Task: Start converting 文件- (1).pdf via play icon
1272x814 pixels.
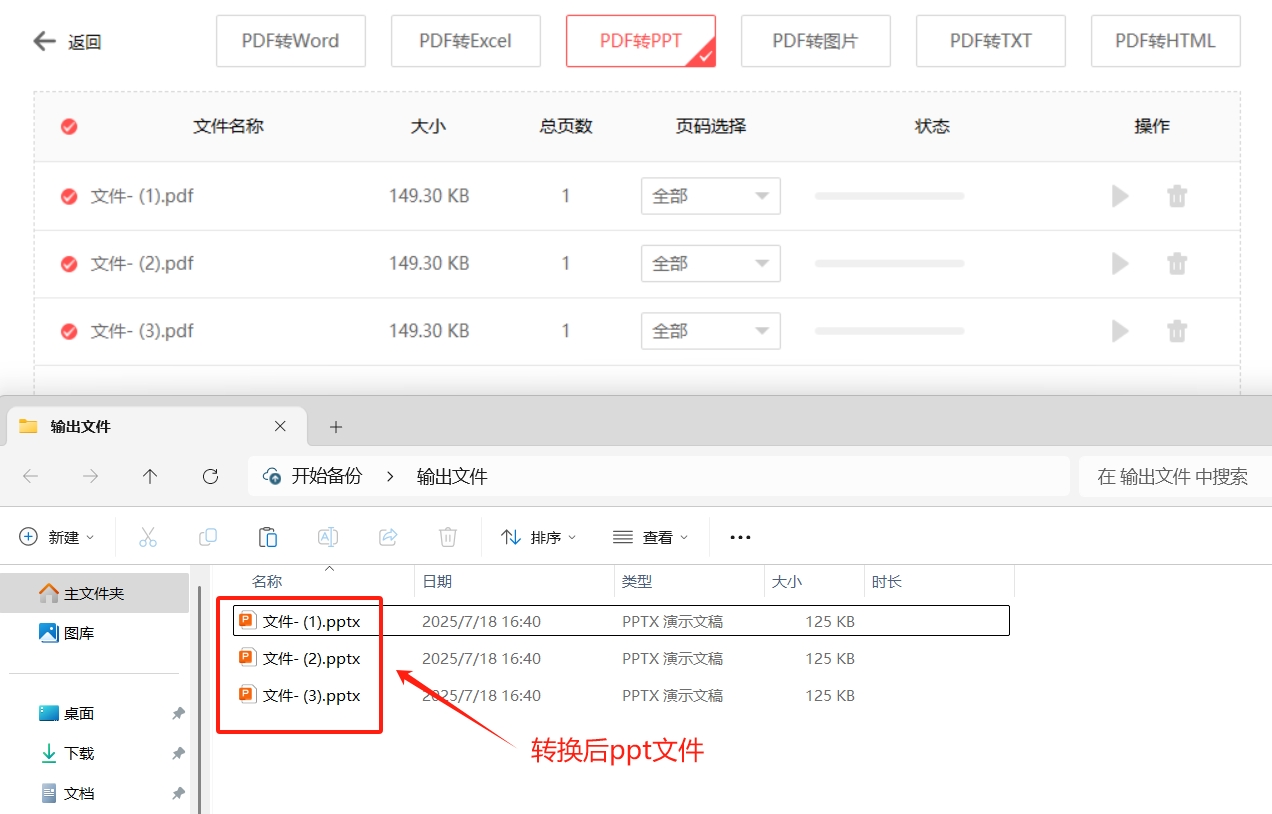Action: pyautogui.click(x=1119, y=196)
